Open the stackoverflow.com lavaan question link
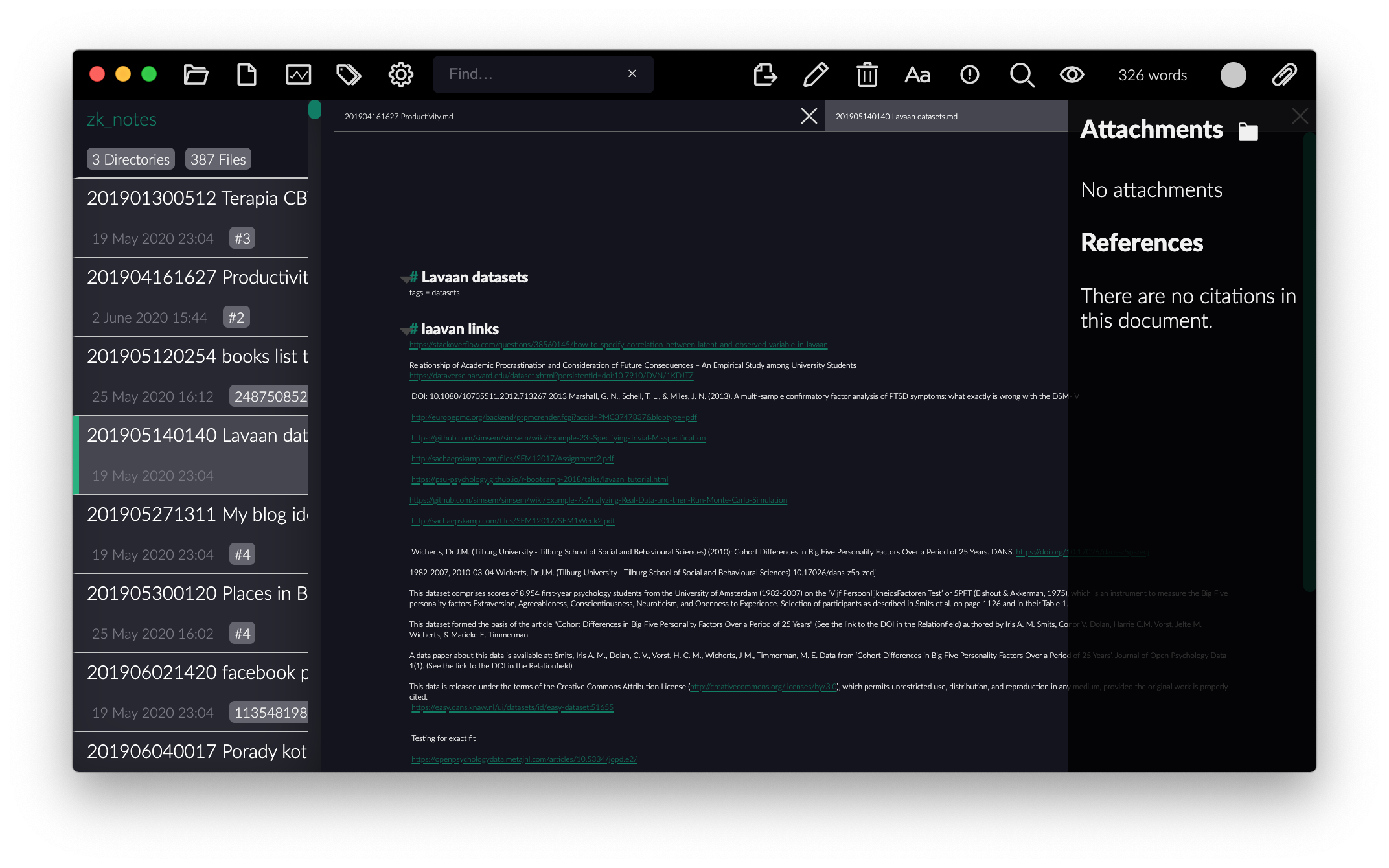Screen dimensions: 1389x868 click(x=618, y=345)
